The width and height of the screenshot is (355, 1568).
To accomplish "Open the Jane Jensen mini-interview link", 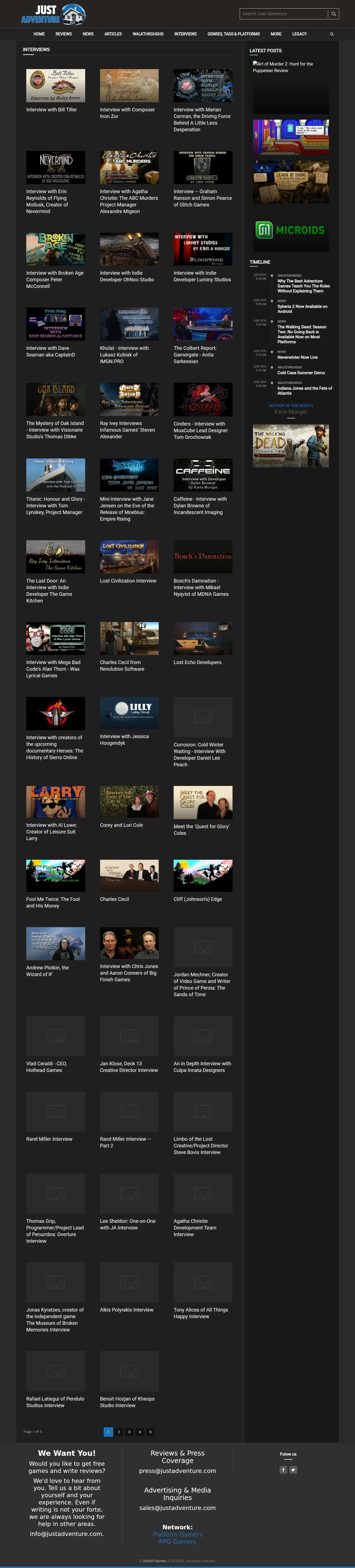I will [127, 509].
